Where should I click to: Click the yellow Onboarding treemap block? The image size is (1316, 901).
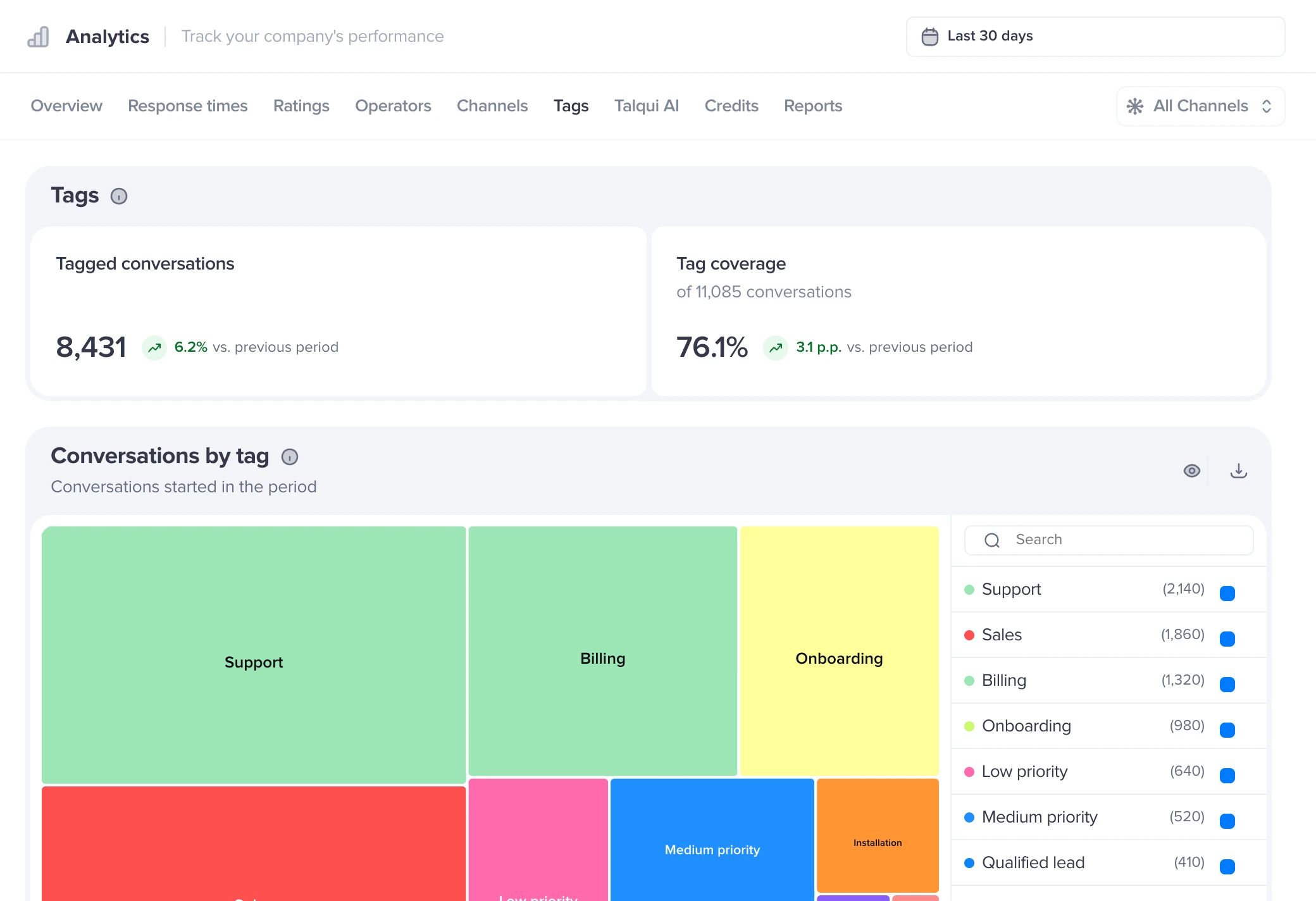pyautogui.click(x=840, y=651)
